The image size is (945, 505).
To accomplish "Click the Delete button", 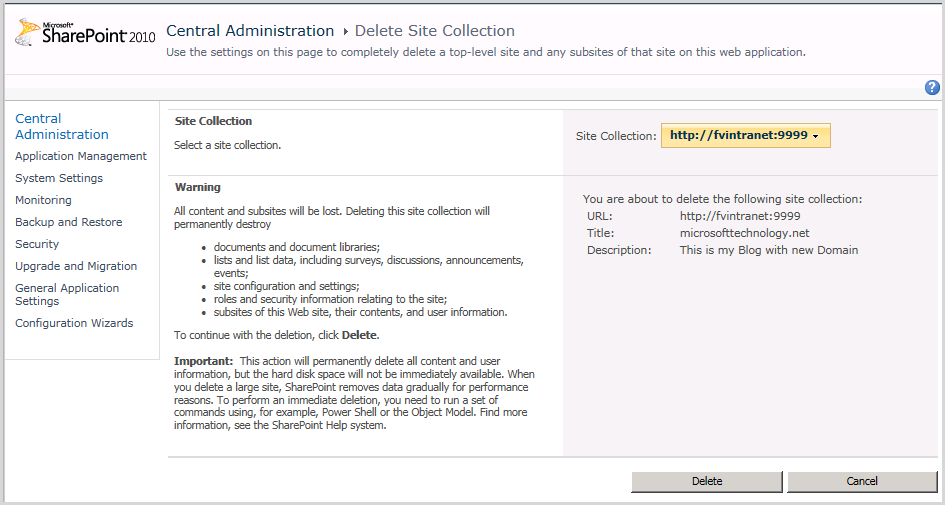I will pos(707,481).
